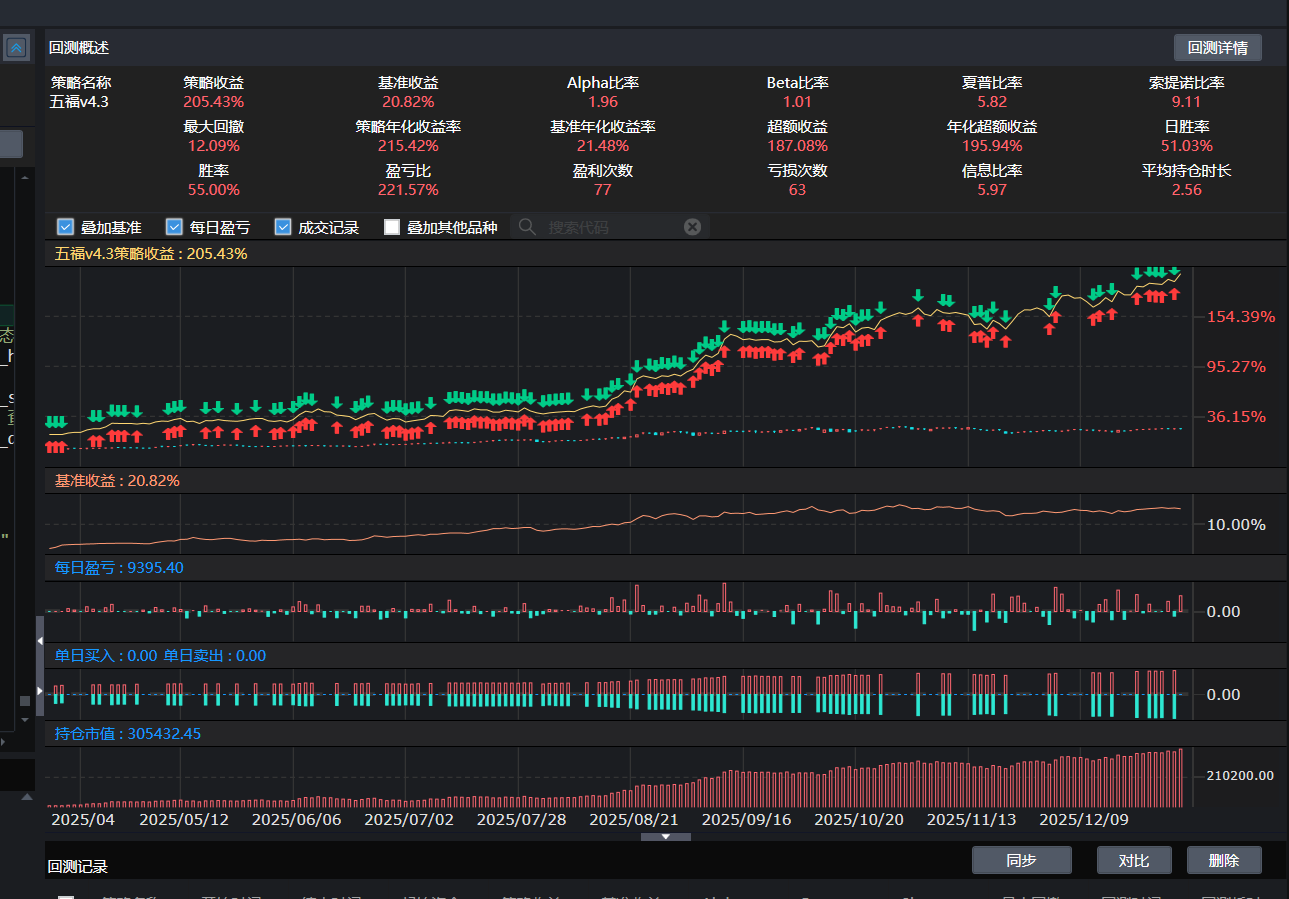Click the 删除 button
Image resolution: width=1289 pixels, height=899 pixels.
coord(1224,860)
